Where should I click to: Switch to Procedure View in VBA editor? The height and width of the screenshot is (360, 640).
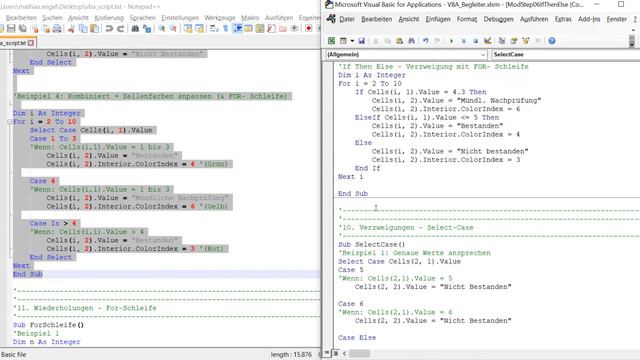[x=327, y=353]
